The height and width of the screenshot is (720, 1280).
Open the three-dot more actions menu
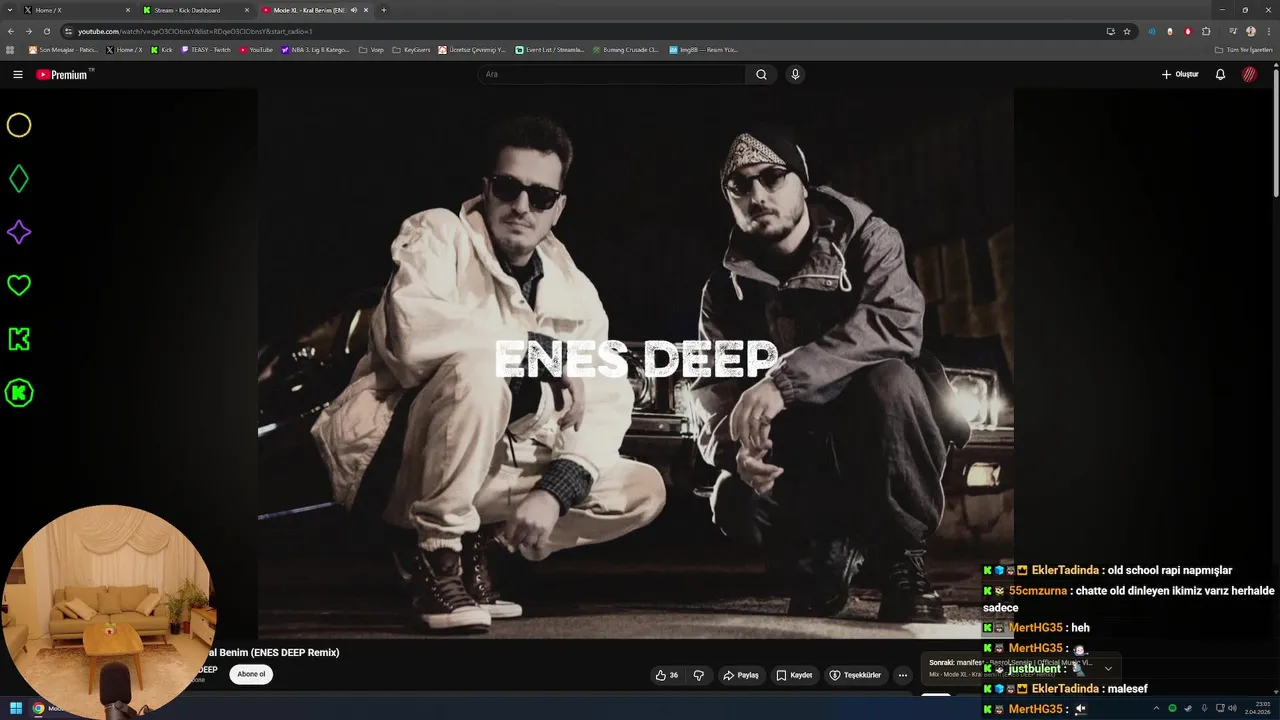(902, 675)
